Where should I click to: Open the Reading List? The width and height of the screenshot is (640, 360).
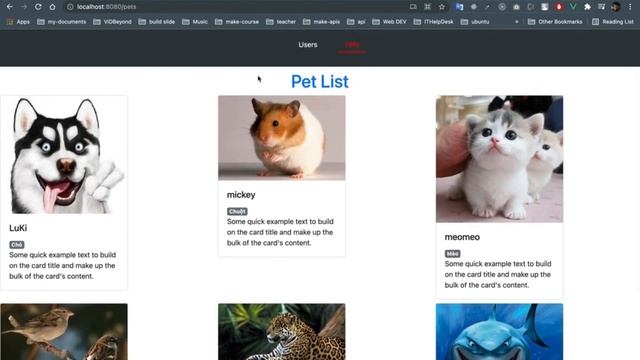pos(613,22)
